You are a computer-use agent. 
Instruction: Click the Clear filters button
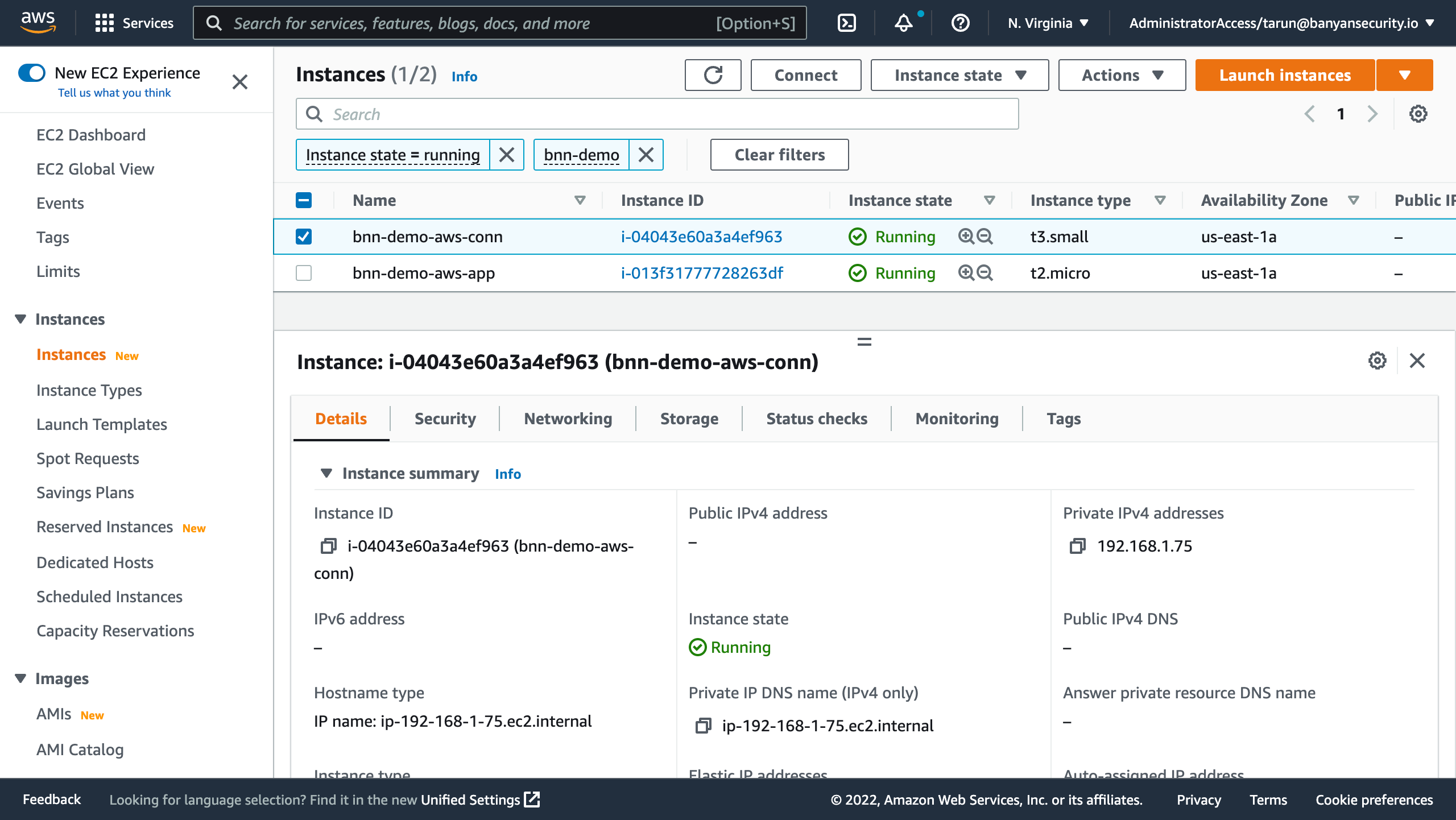click(779, 155)
